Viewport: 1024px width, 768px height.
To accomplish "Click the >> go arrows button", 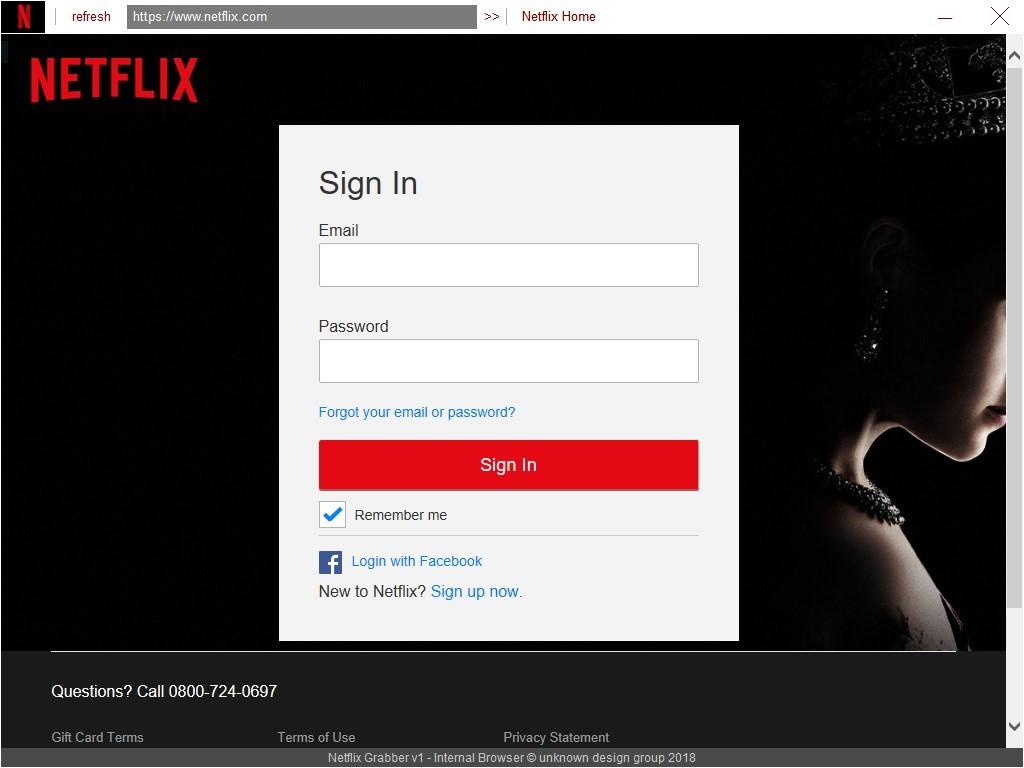I will (491, 16).
